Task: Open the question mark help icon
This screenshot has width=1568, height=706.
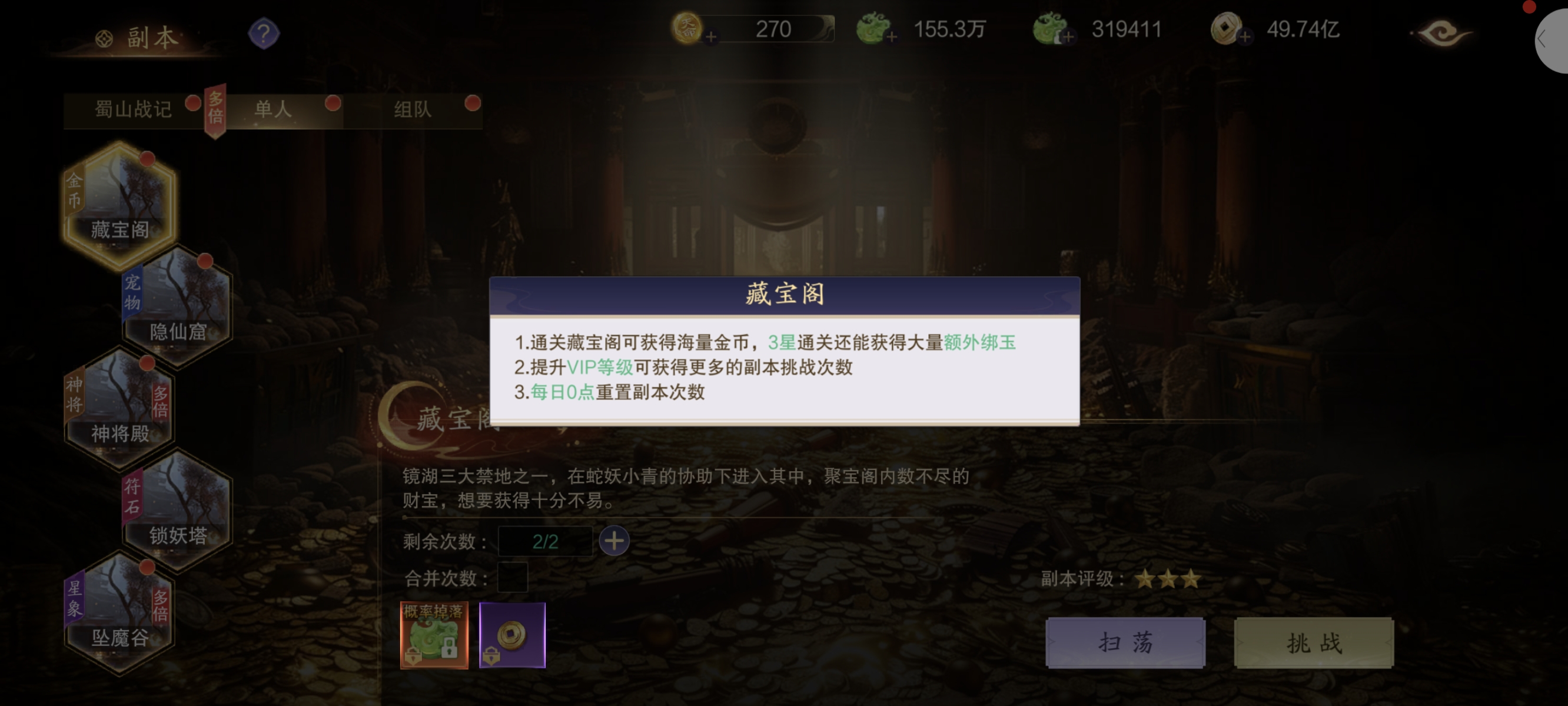Action: [x=264, y=34]
